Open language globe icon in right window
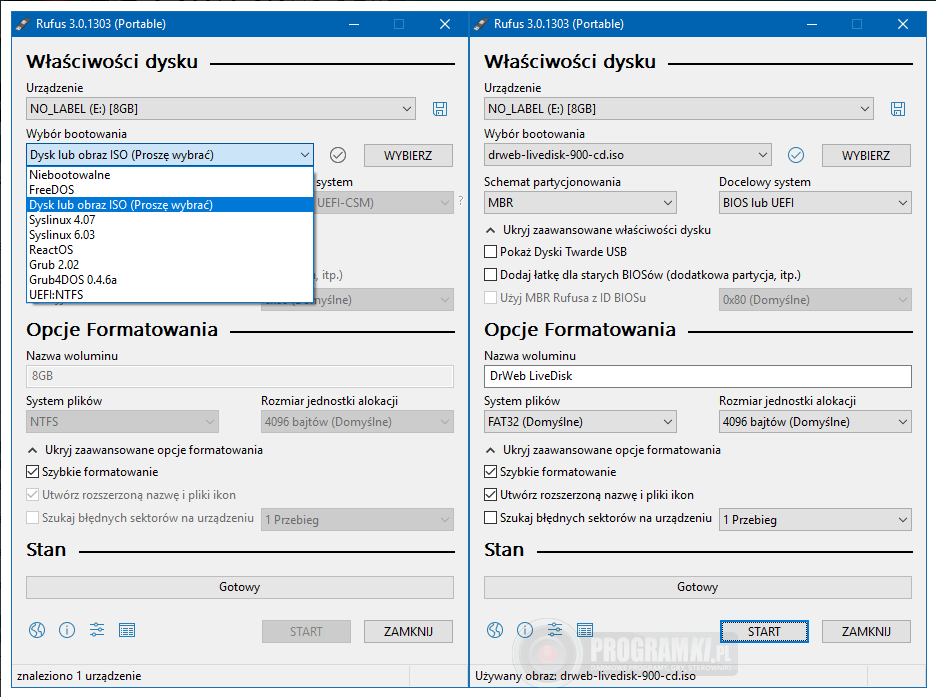The image size is (936, 697). 495,630
